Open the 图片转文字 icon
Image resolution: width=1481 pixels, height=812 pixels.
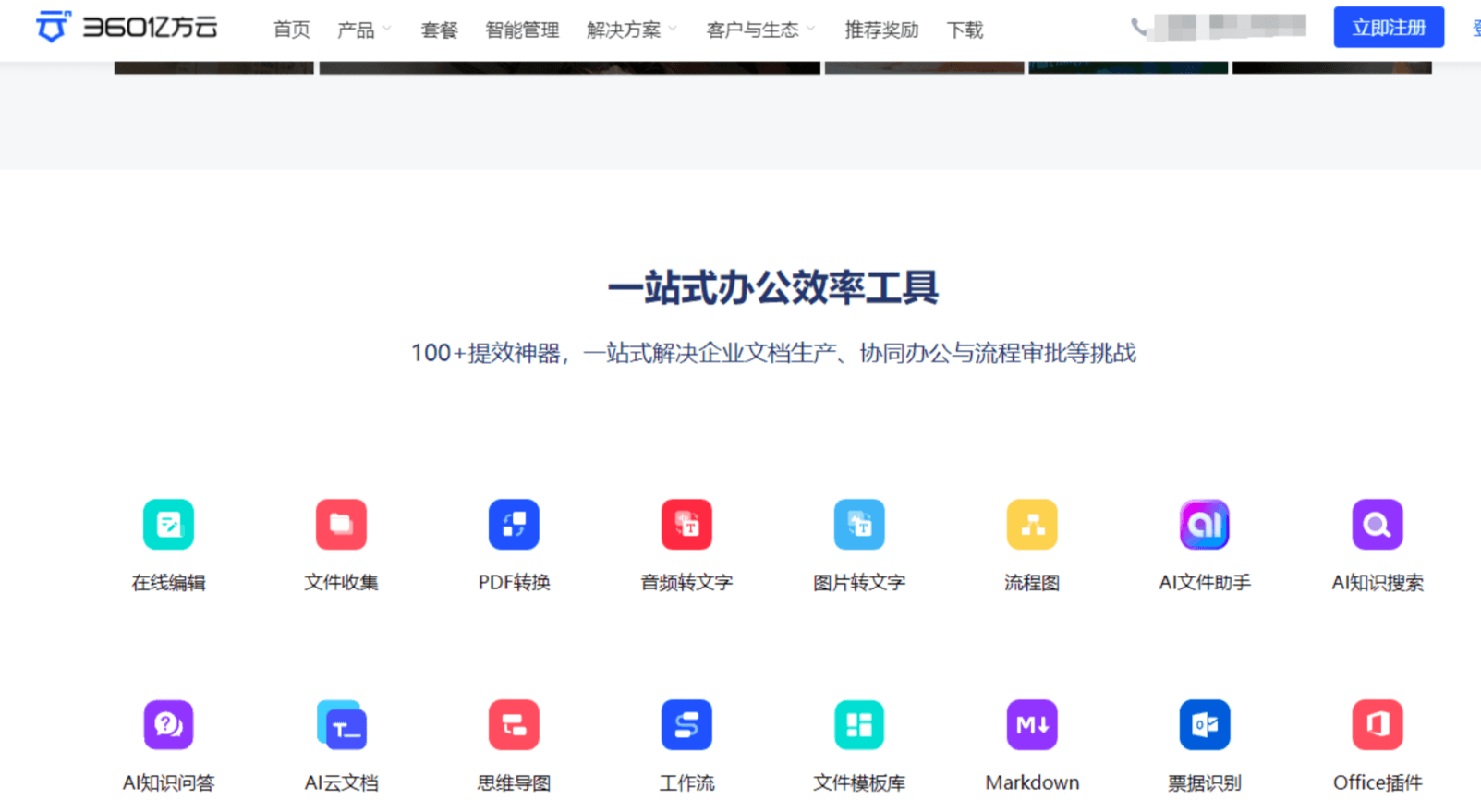click(859, 525)
